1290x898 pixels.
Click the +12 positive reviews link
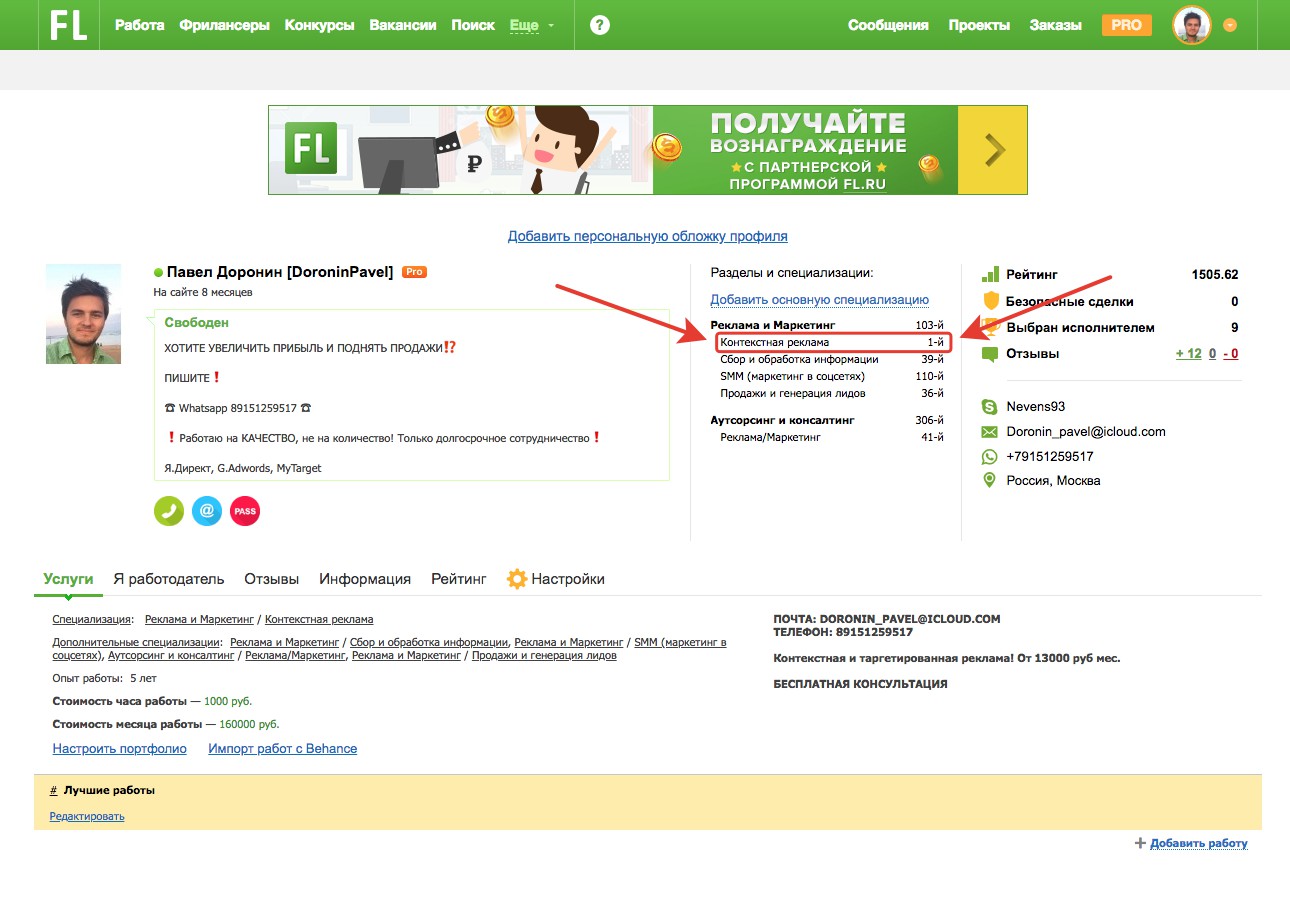tap(1189, 354)
